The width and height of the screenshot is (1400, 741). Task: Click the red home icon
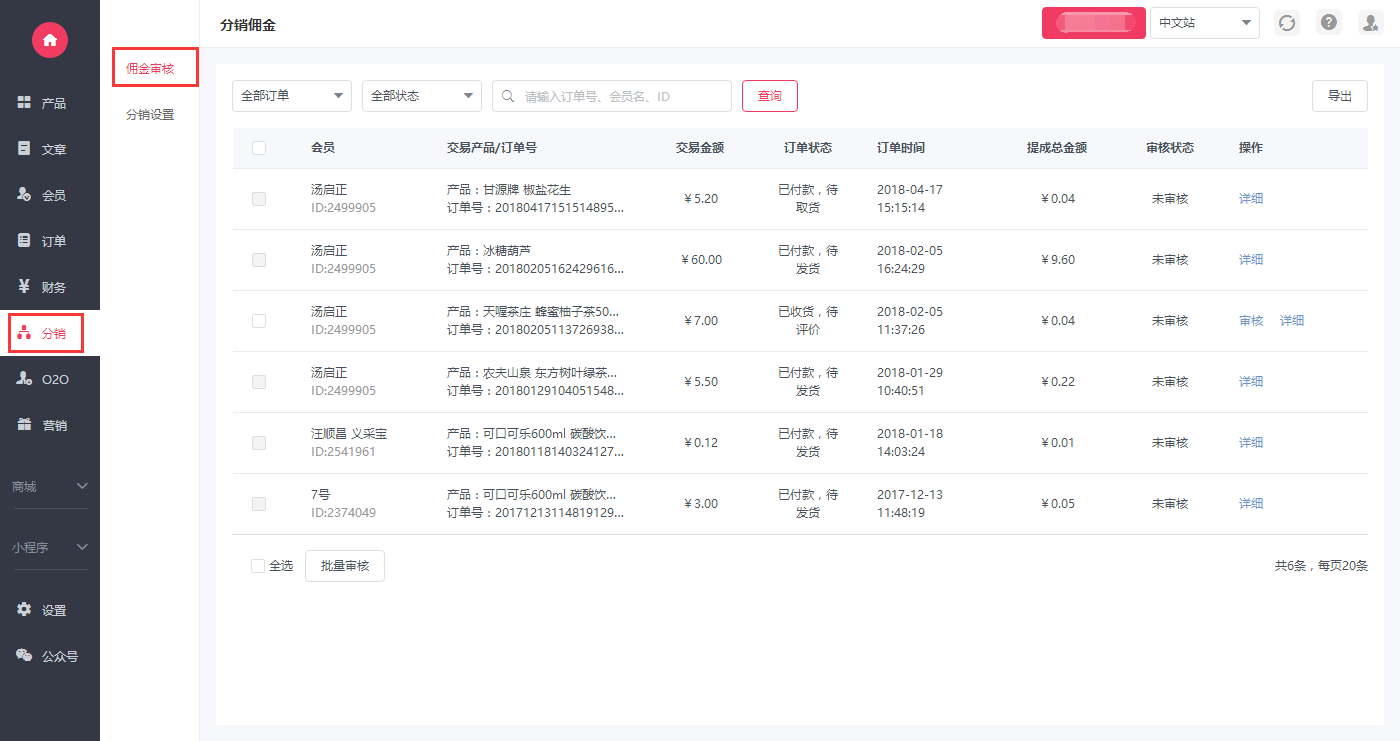[x=49, y=39]
